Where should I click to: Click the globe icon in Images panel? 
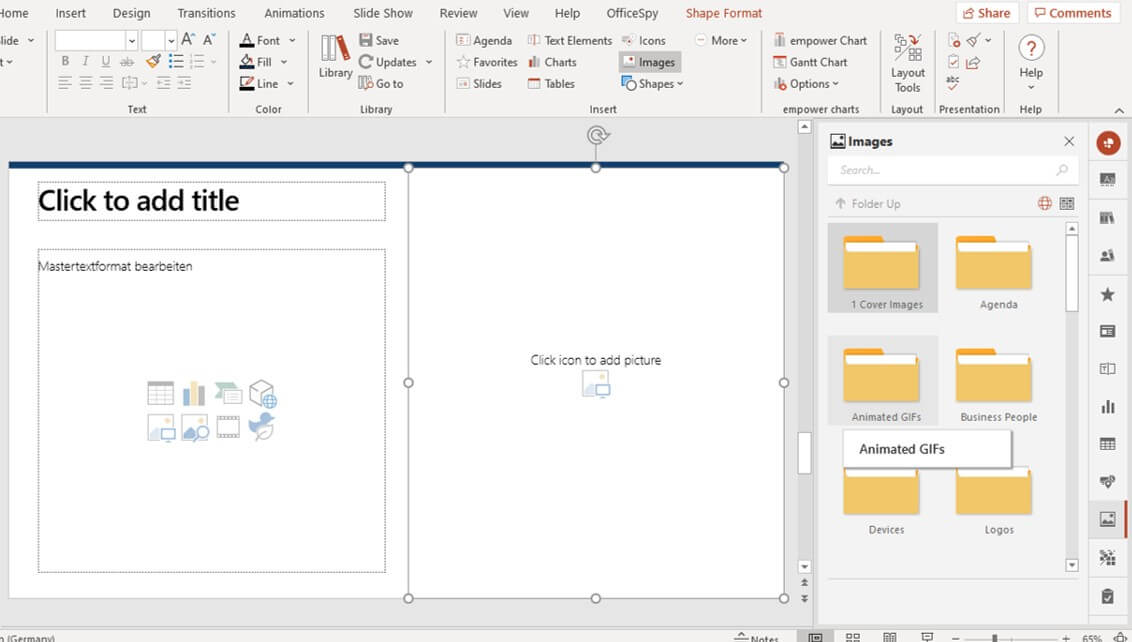coord(1044,203)
